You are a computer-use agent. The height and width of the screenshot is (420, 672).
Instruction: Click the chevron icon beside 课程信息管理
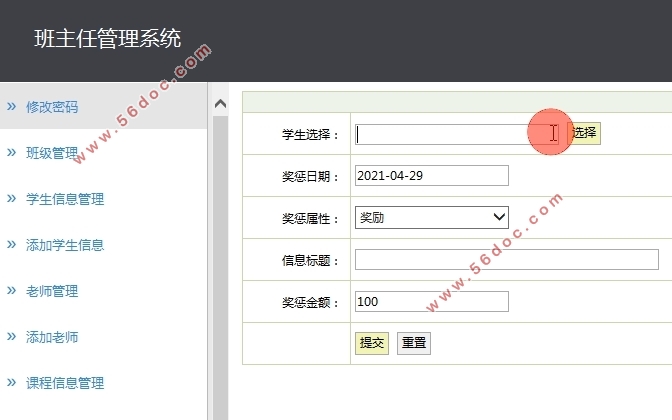click(x=11, y=382)
